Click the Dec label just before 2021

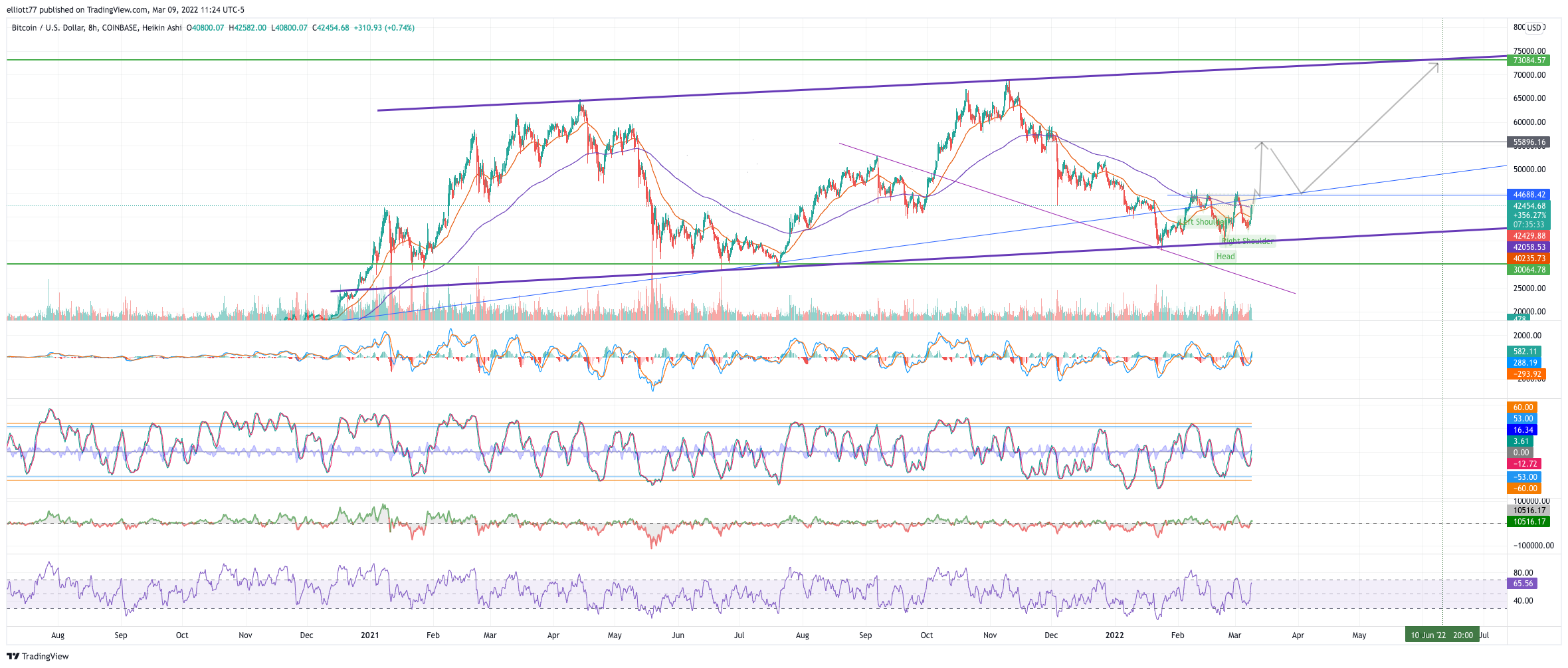306,635
